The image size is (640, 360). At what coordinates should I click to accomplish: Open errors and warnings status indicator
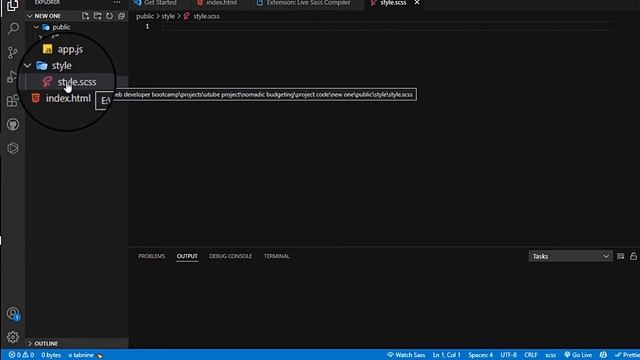[x=21, y=355]
